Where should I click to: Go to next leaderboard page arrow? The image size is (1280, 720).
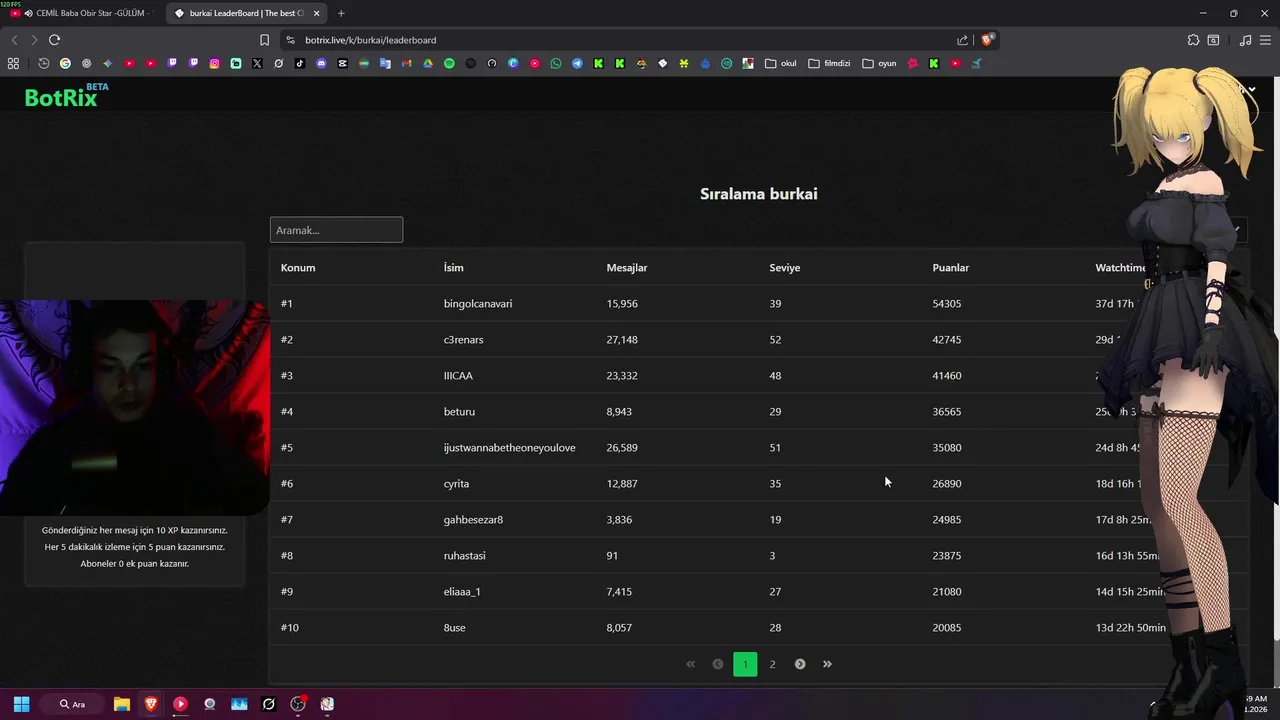click(x=800, y=664)
